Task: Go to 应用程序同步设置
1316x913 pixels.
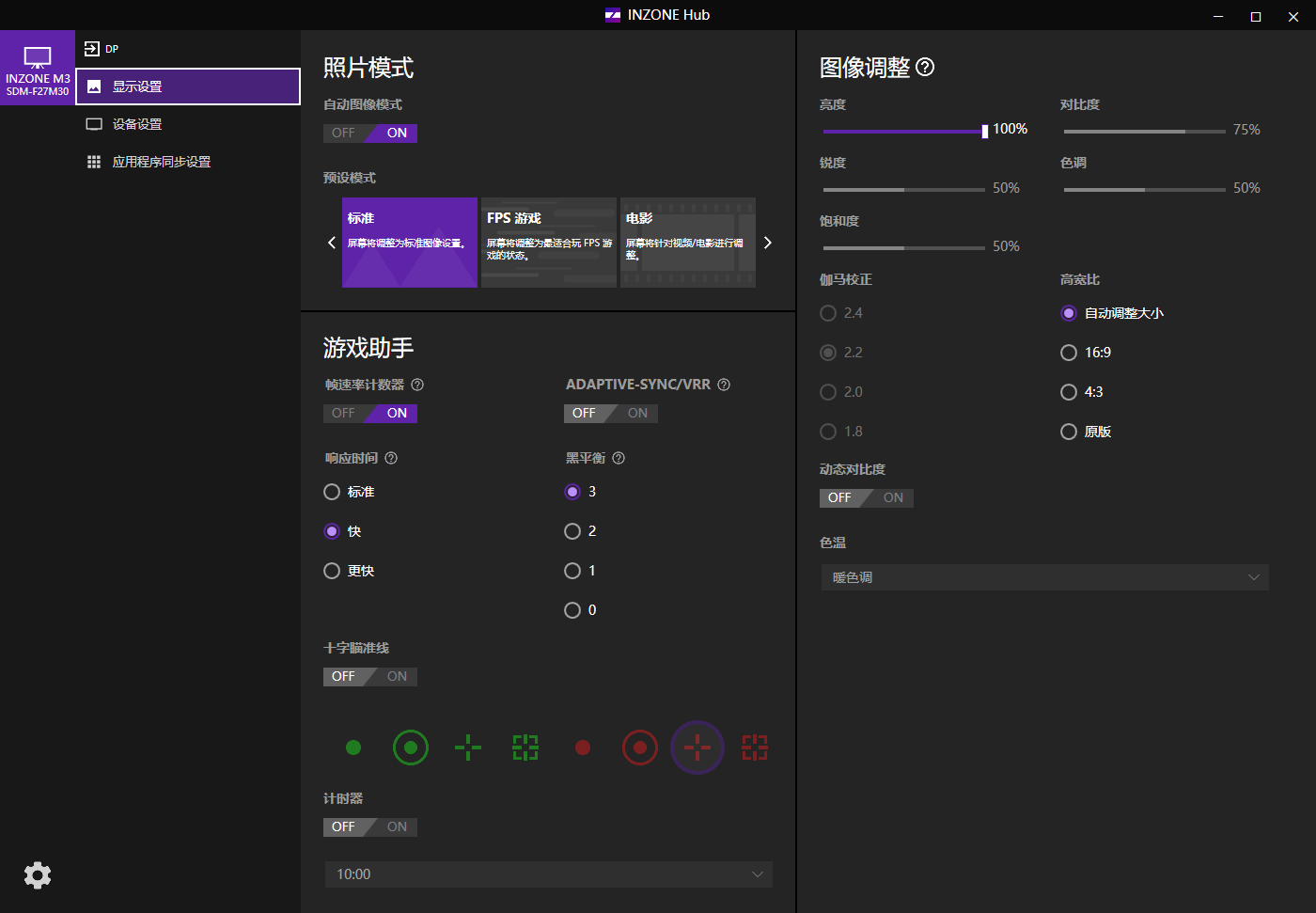Action: 161,162
